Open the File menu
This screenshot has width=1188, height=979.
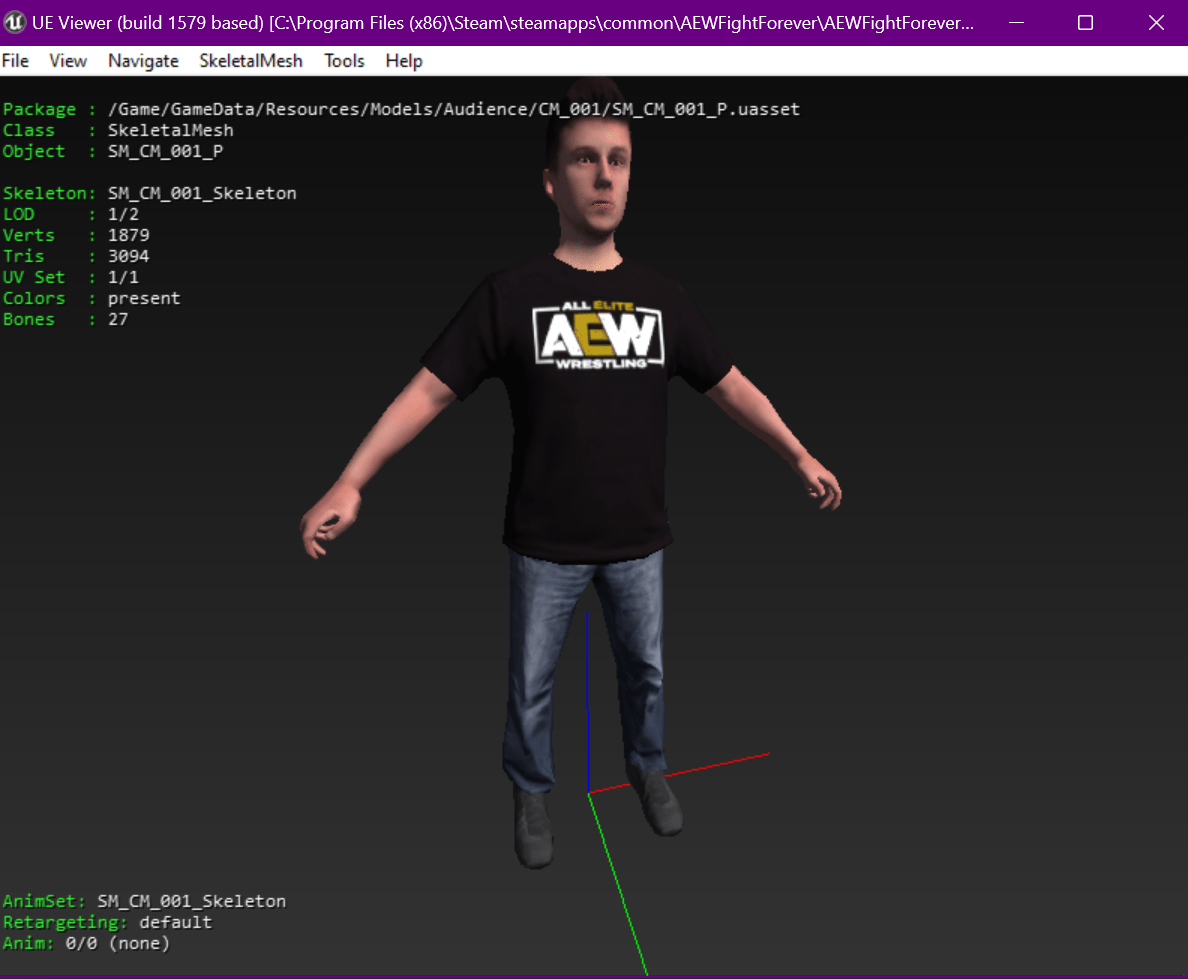click(15, 61)
